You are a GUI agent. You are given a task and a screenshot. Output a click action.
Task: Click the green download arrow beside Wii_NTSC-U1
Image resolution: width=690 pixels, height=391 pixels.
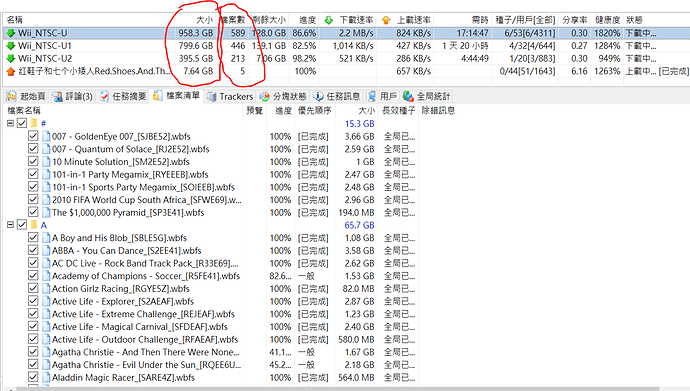11,46
